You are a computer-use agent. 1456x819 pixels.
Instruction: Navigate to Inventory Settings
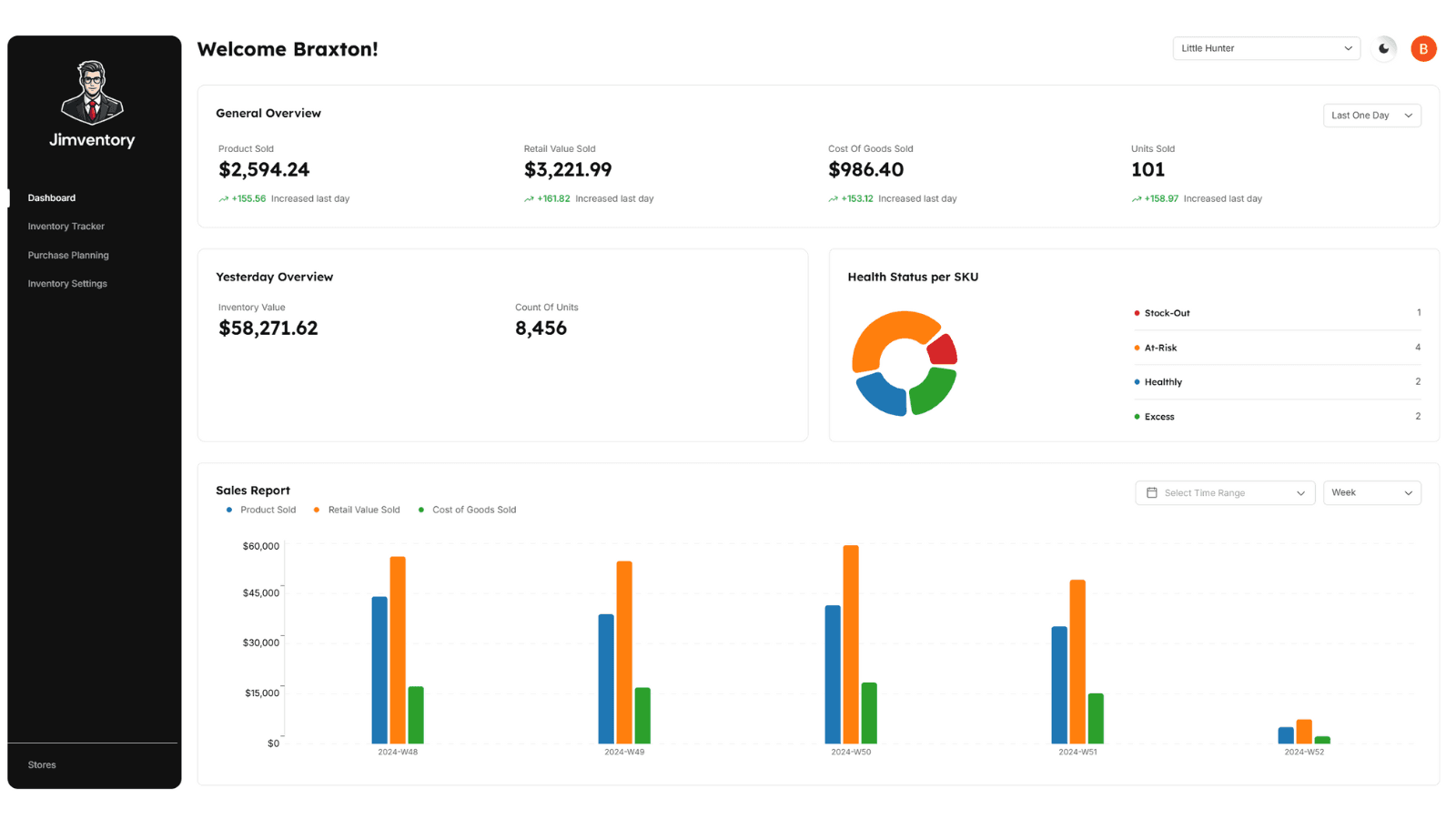point(67,283)
